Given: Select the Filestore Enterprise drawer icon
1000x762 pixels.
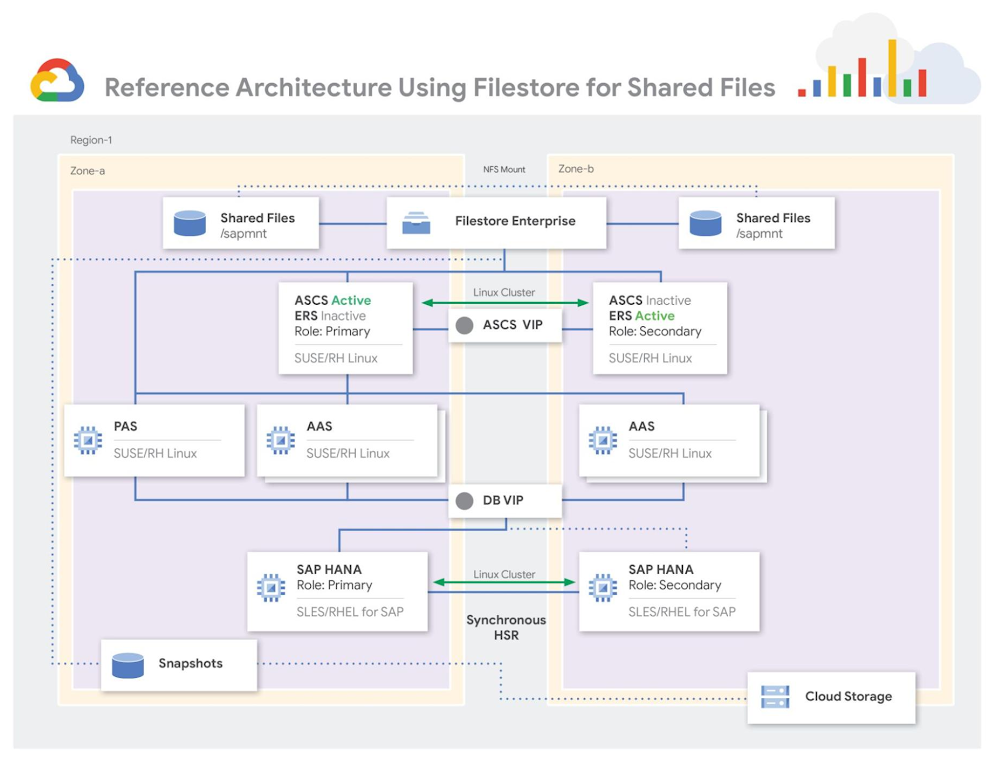Looking at the screenshot, I should tap(416, 223).
